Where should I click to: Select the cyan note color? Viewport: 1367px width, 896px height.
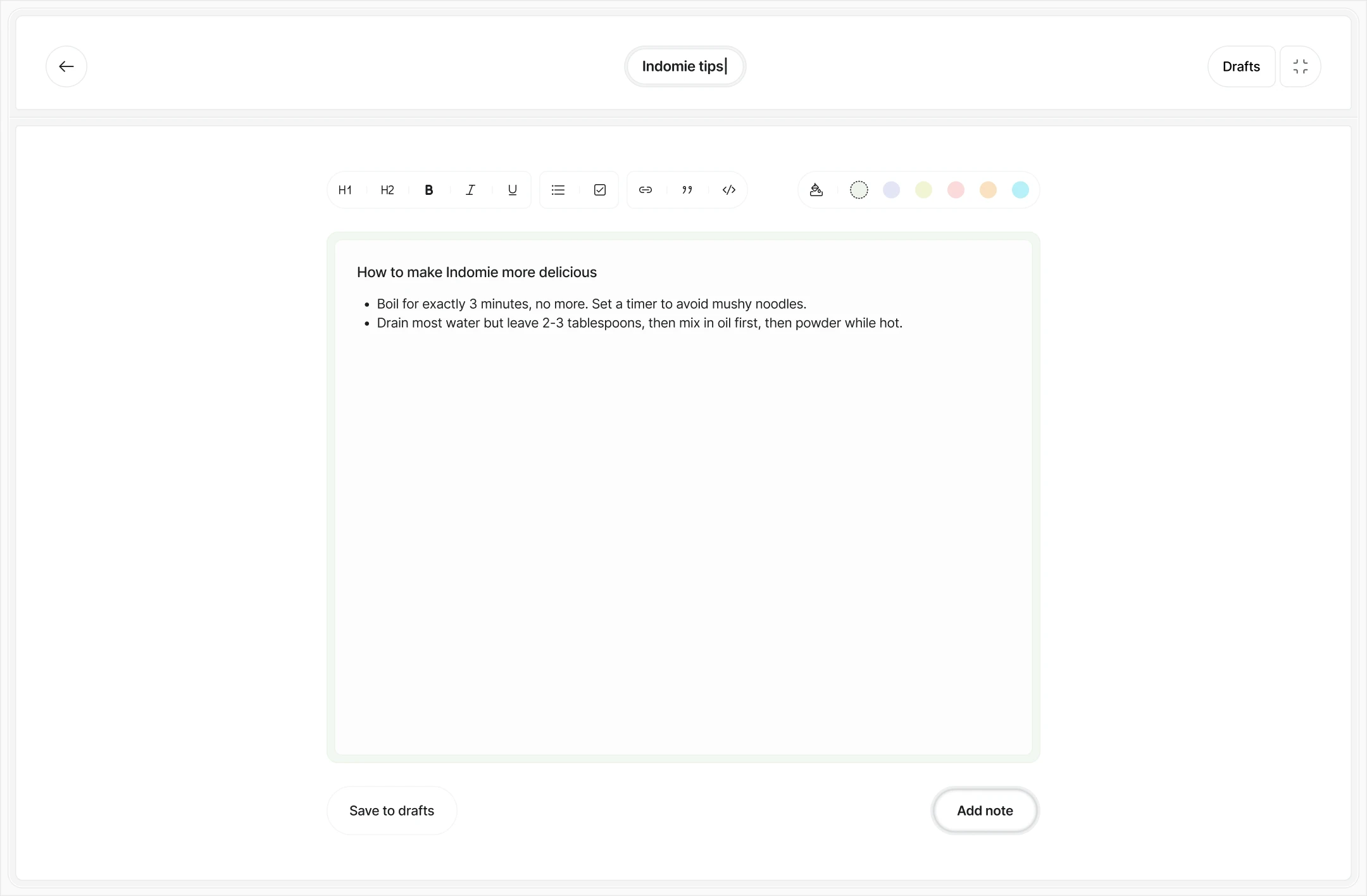click(1020, 190)
